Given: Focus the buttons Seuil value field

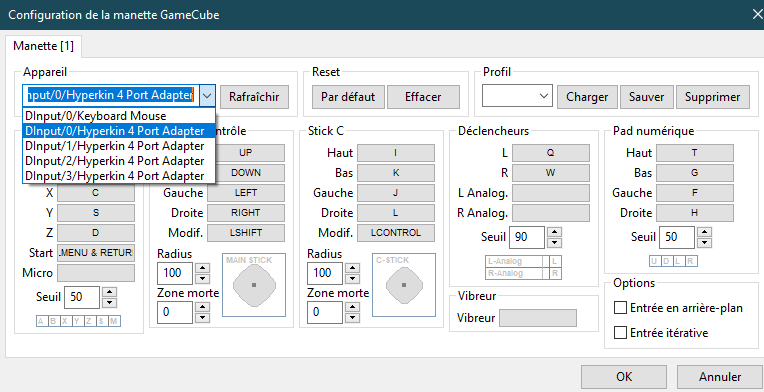Looking at the screenshot, I should coord(82,298).
